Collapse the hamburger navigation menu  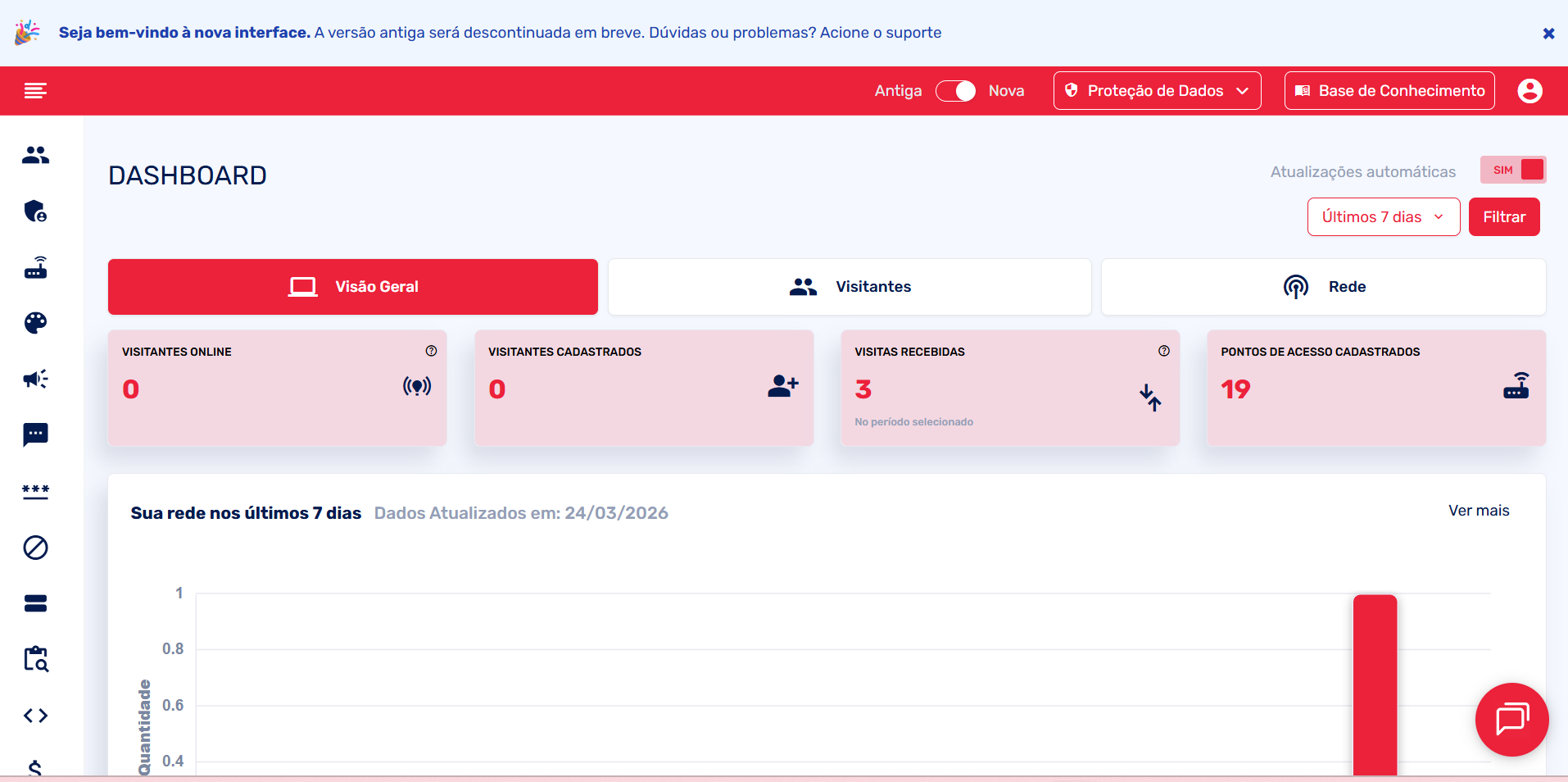(35, 91)
